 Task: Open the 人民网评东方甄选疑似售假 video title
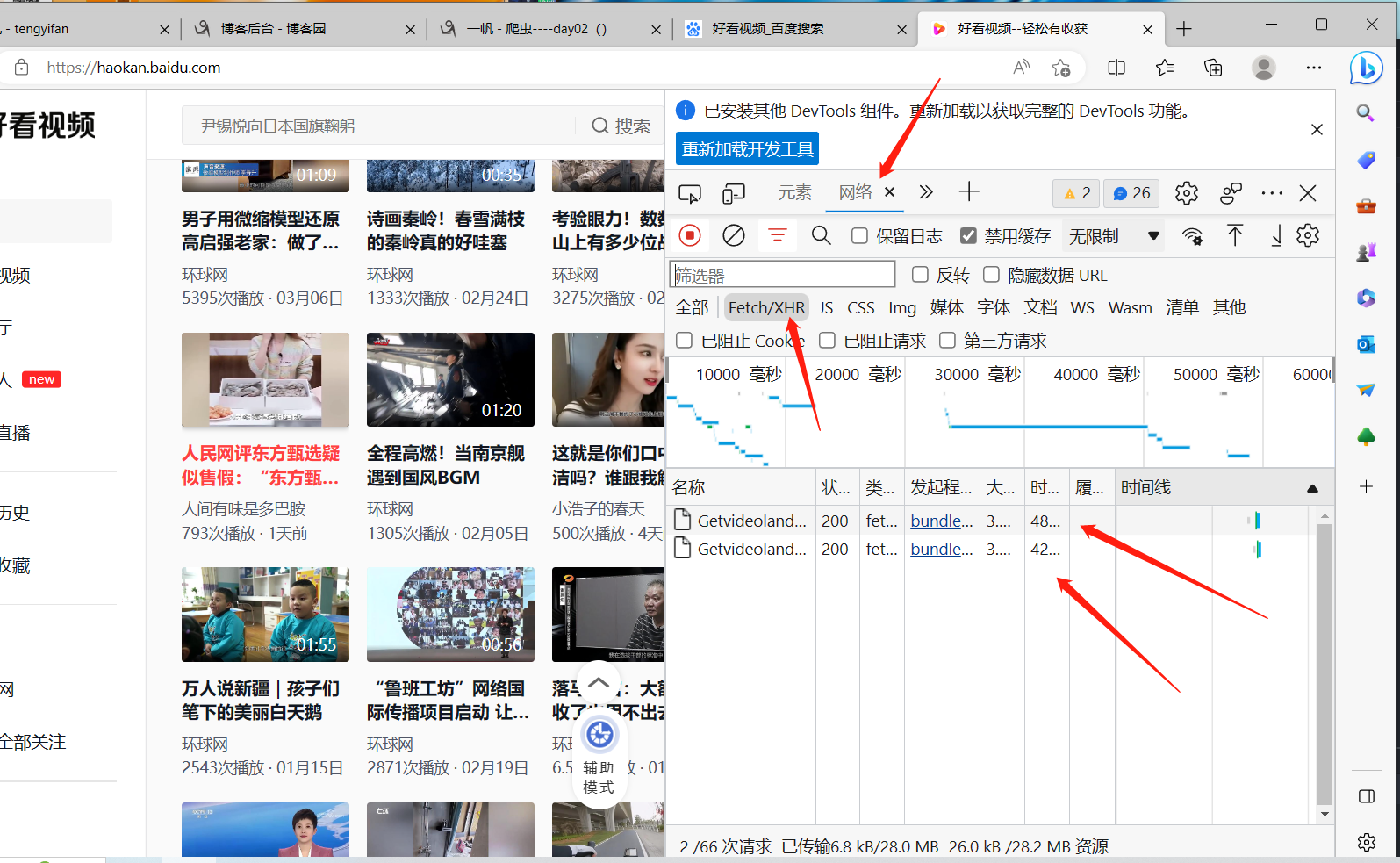point(261,465)
